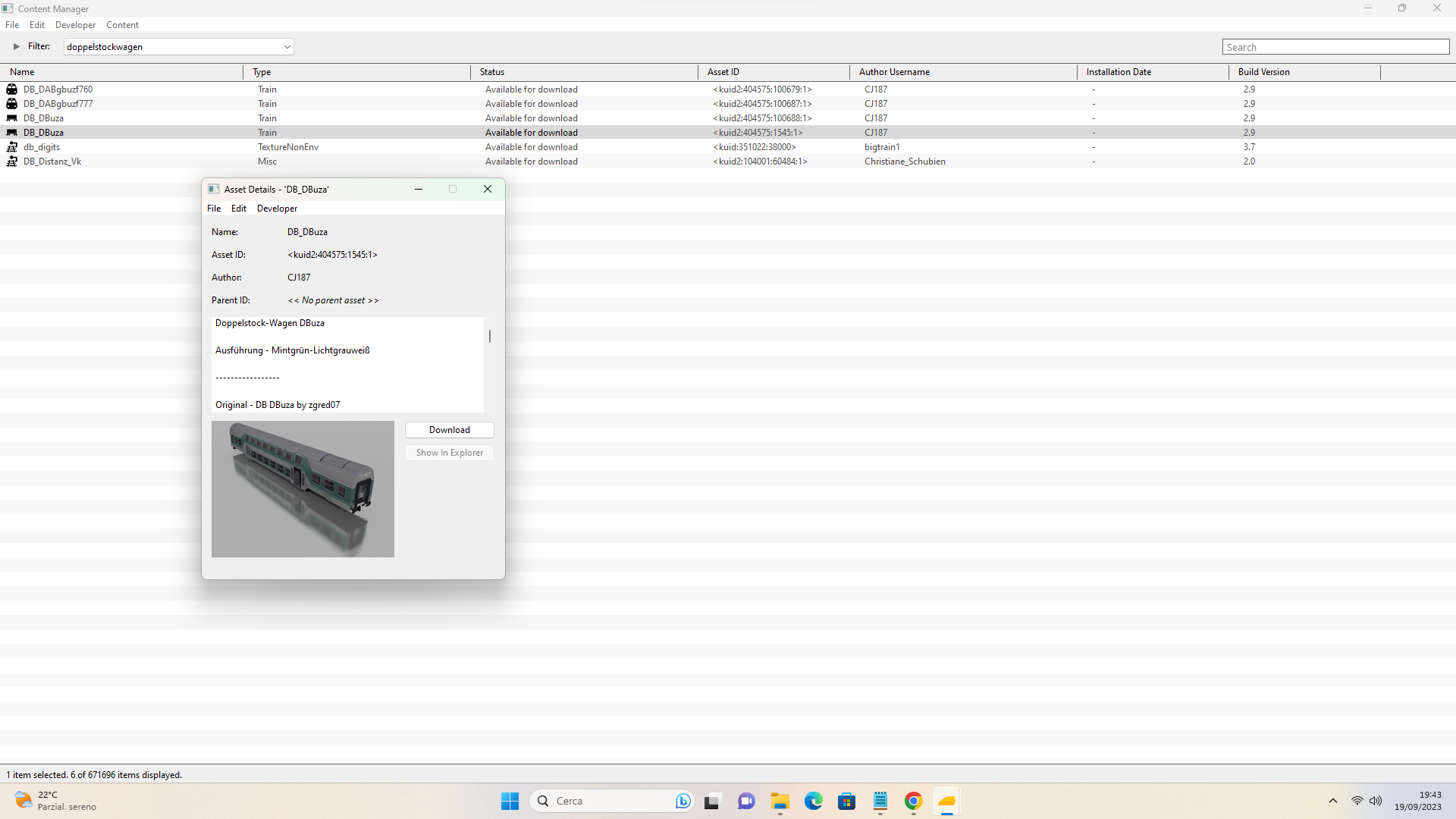The width and height of the screenshot is (1456, 819).
Task: Download the DB_DBuza asset
Action: coord(450,430)
